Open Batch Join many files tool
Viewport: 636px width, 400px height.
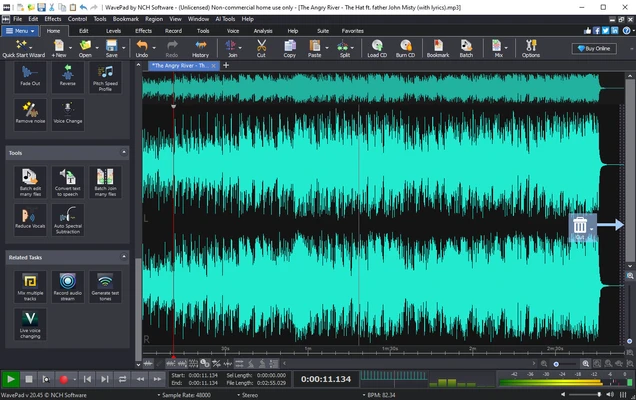[105, 182]
